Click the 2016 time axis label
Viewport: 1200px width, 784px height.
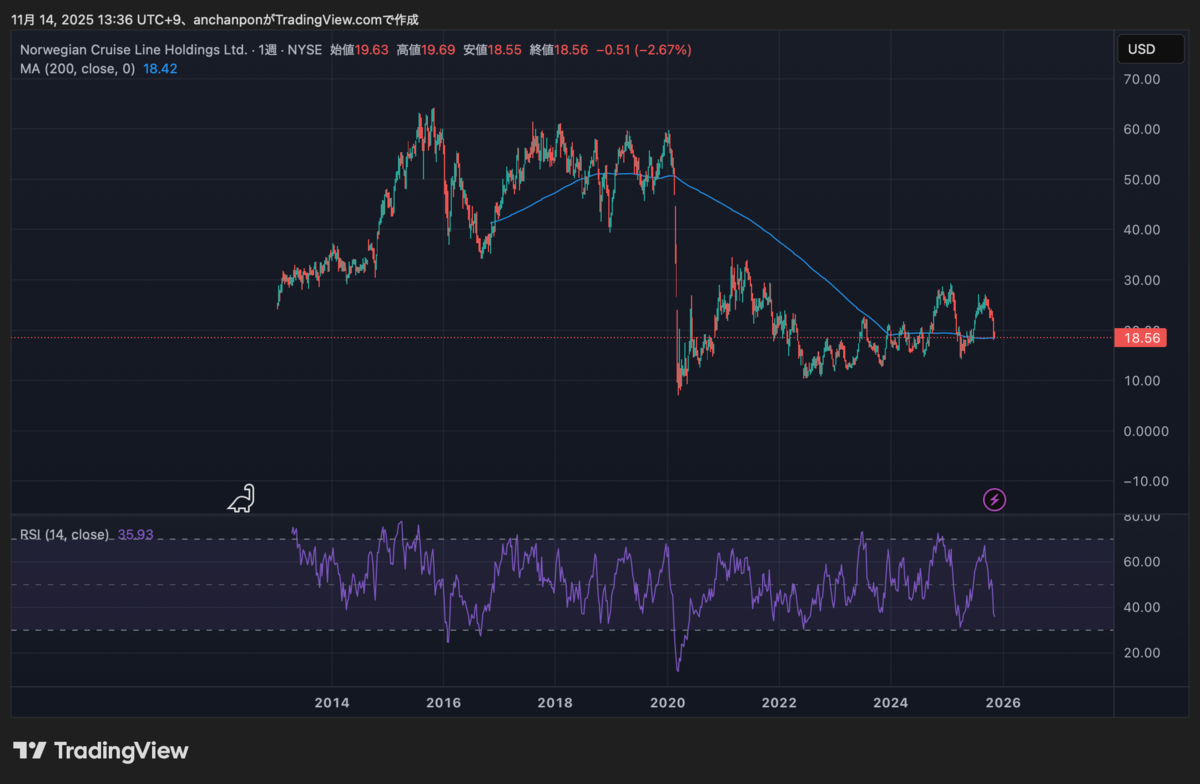[443, 702]
